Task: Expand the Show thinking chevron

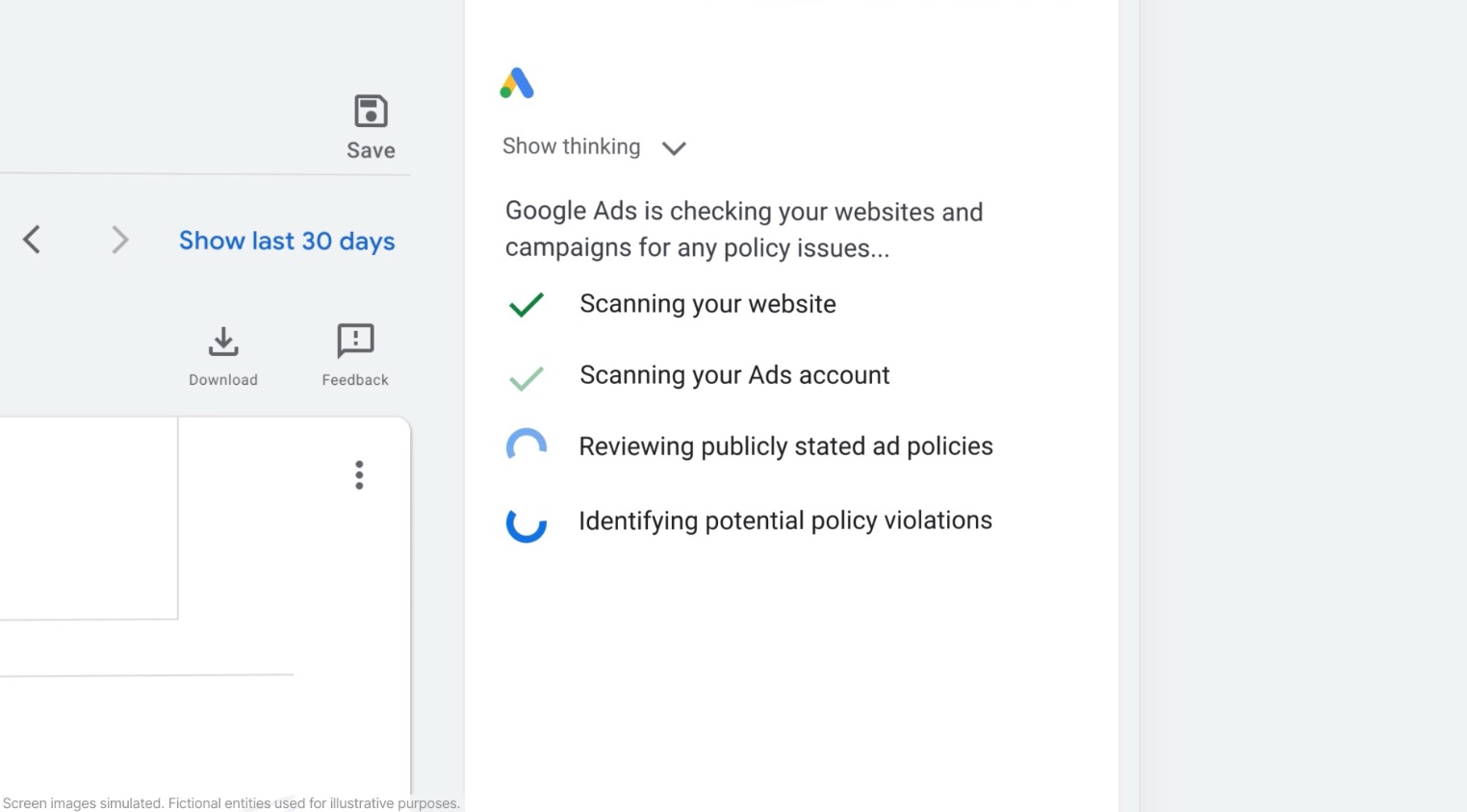Action: (674, 148)
